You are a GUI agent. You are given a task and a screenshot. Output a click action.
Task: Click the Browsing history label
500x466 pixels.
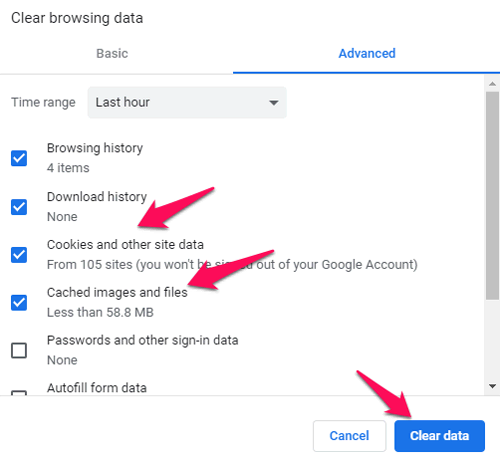[x=95, y=148]
